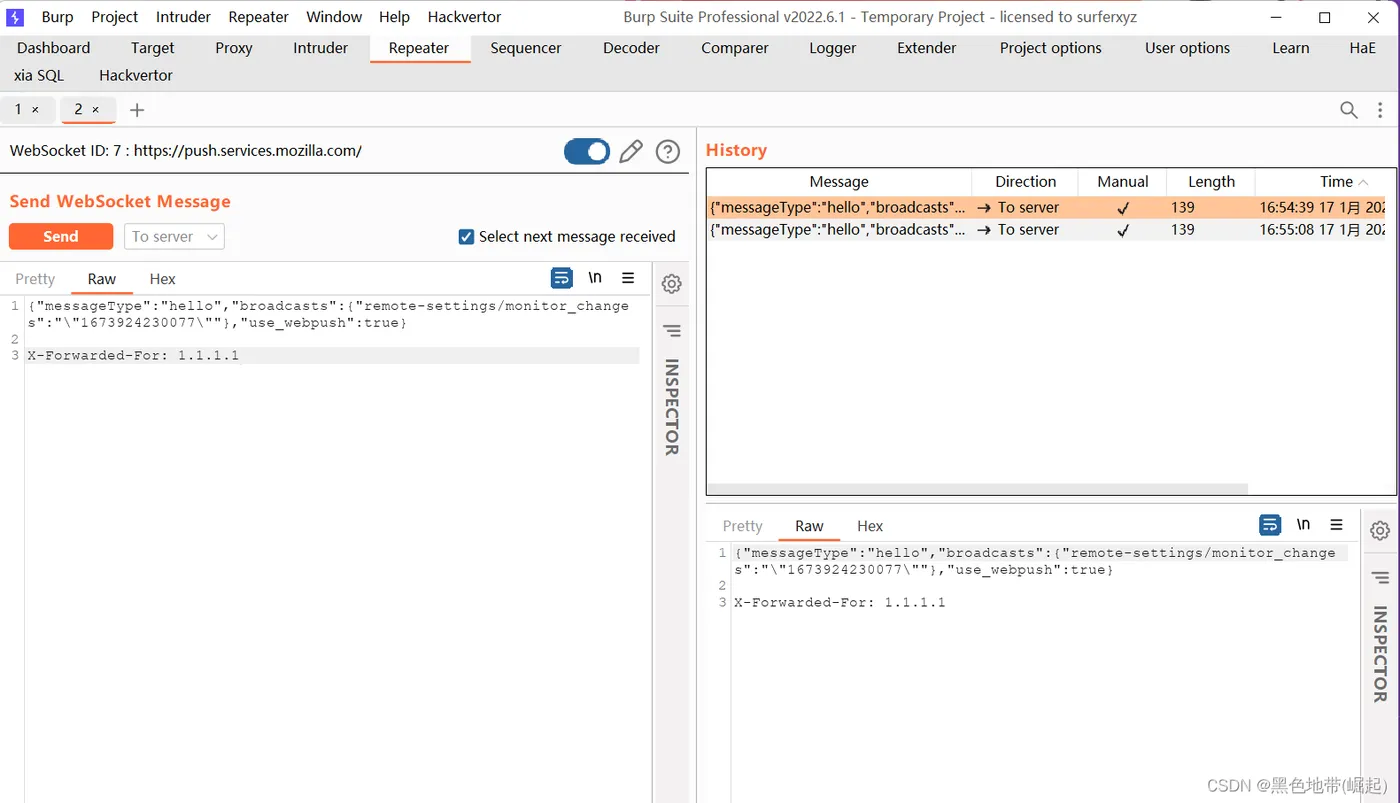Toggle word wrap icon in history message viewer
The width and height of the screenshot is (1400, 803).
tap(1270, 525)
